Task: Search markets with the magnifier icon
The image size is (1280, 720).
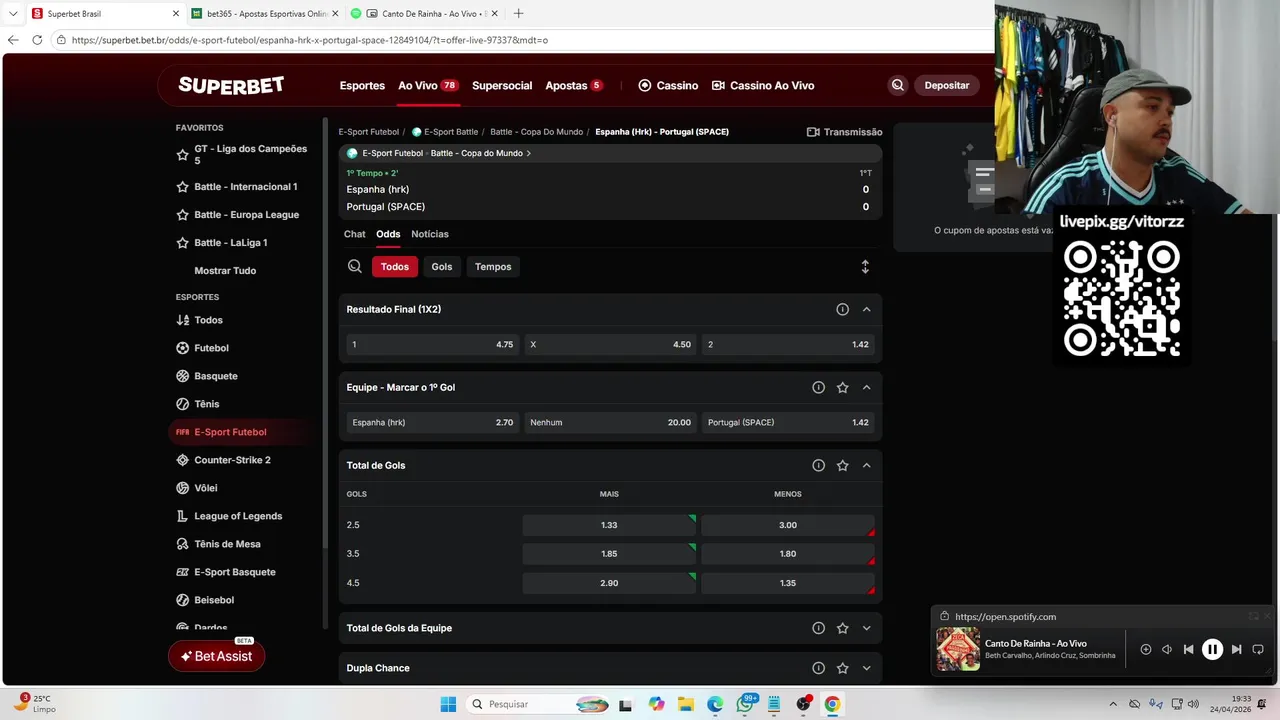Action: 355,267
